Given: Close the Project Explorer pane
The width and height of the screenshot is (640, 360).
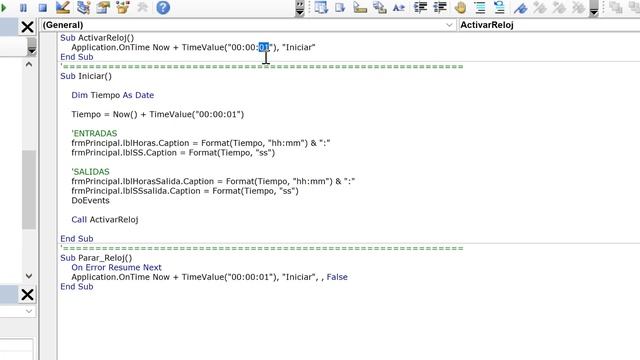Looking at the screenshot, I should click(27, 27).
